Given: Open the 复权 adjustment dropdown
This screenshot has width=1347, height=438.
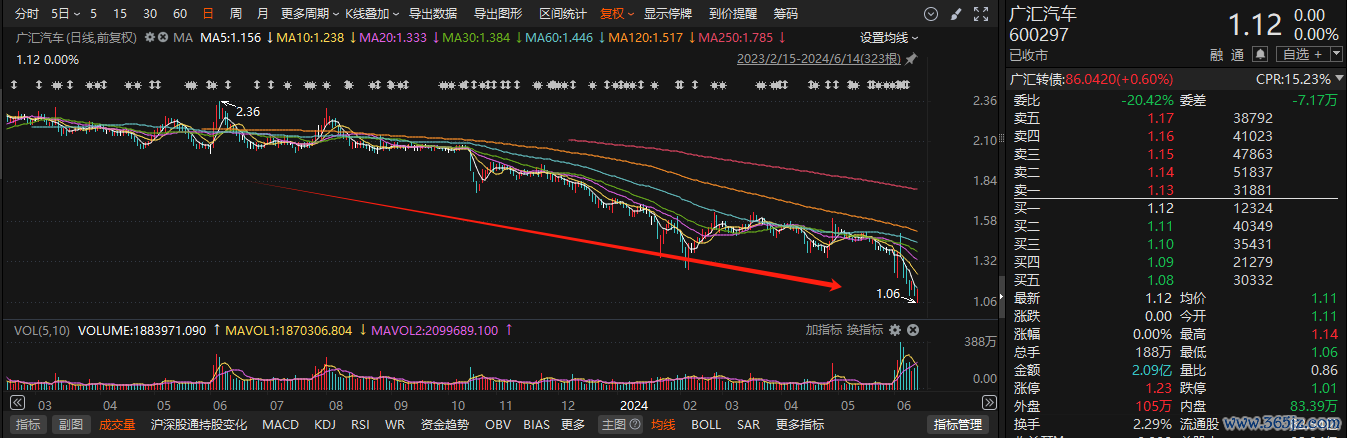Looking at the screenshot, I should tap(617, 14).
